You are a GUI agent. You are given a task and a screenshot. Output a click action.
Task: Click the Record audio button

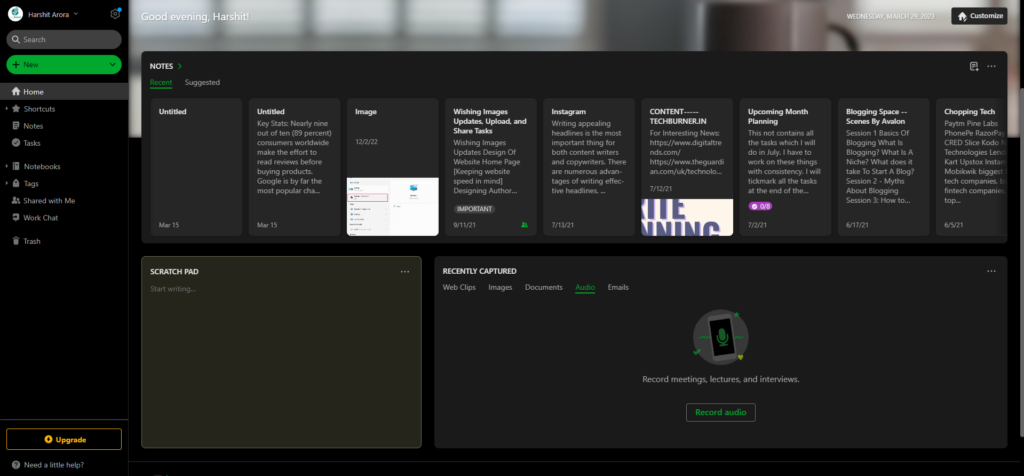(720, 412)
